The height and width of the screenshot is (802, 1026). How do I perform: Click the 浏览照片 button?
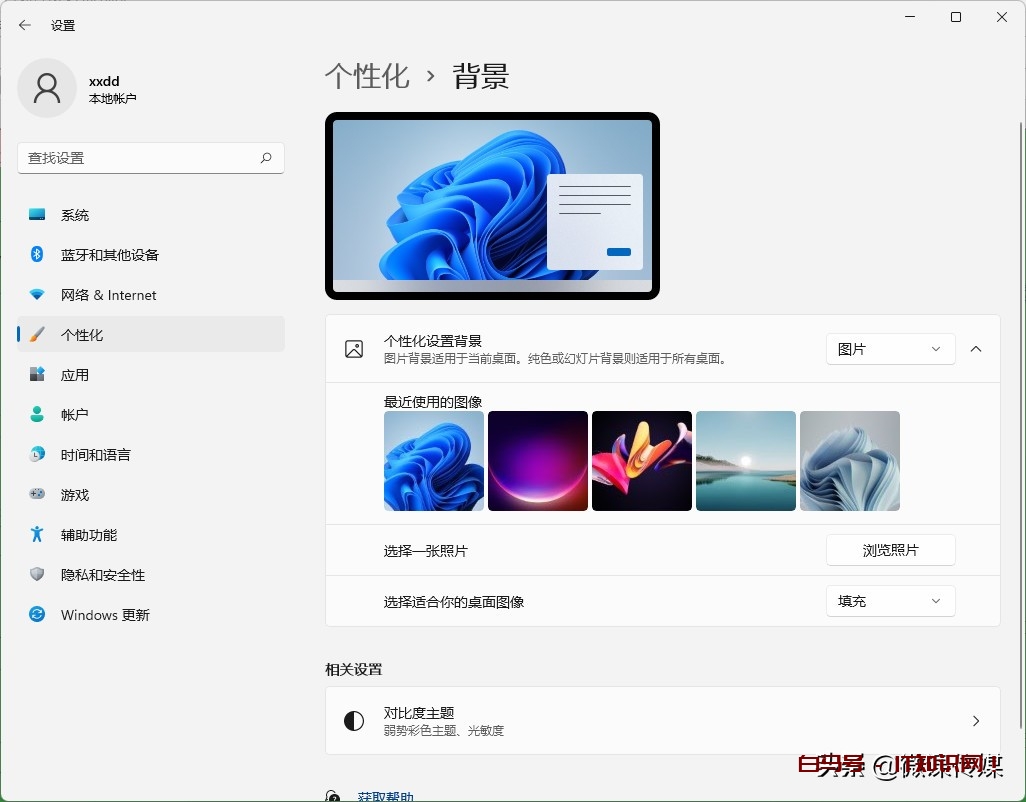(x=889, y=549)
